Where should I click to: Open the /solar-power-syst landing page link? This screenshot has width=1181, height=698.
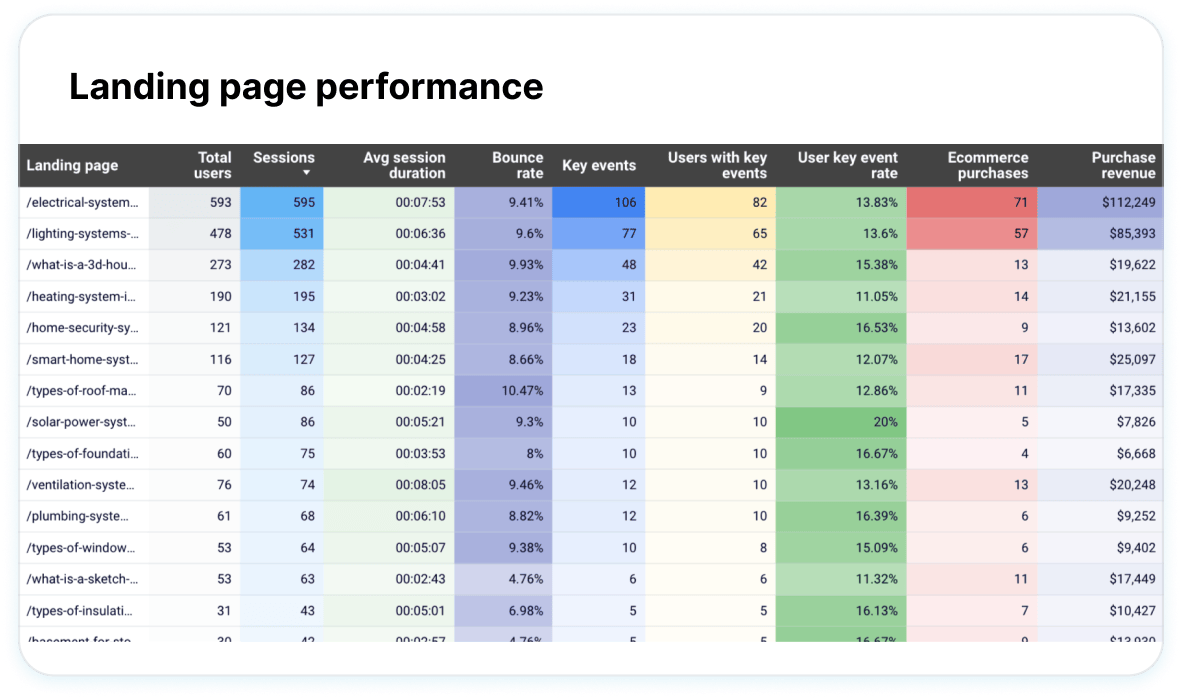click(80, 422)
